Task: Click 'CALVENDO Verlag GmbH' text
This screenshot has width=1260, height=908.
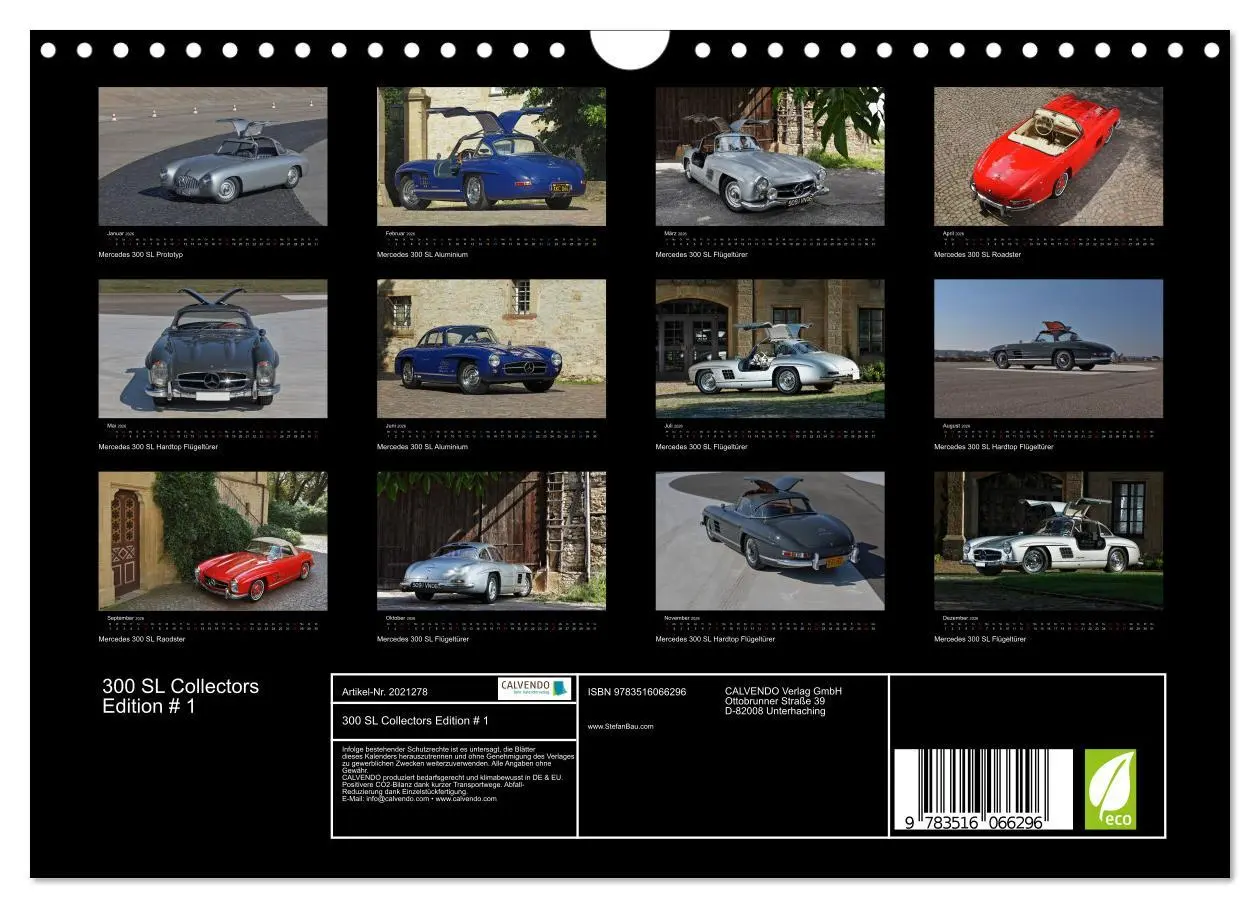Action: [x=783, y=691]
